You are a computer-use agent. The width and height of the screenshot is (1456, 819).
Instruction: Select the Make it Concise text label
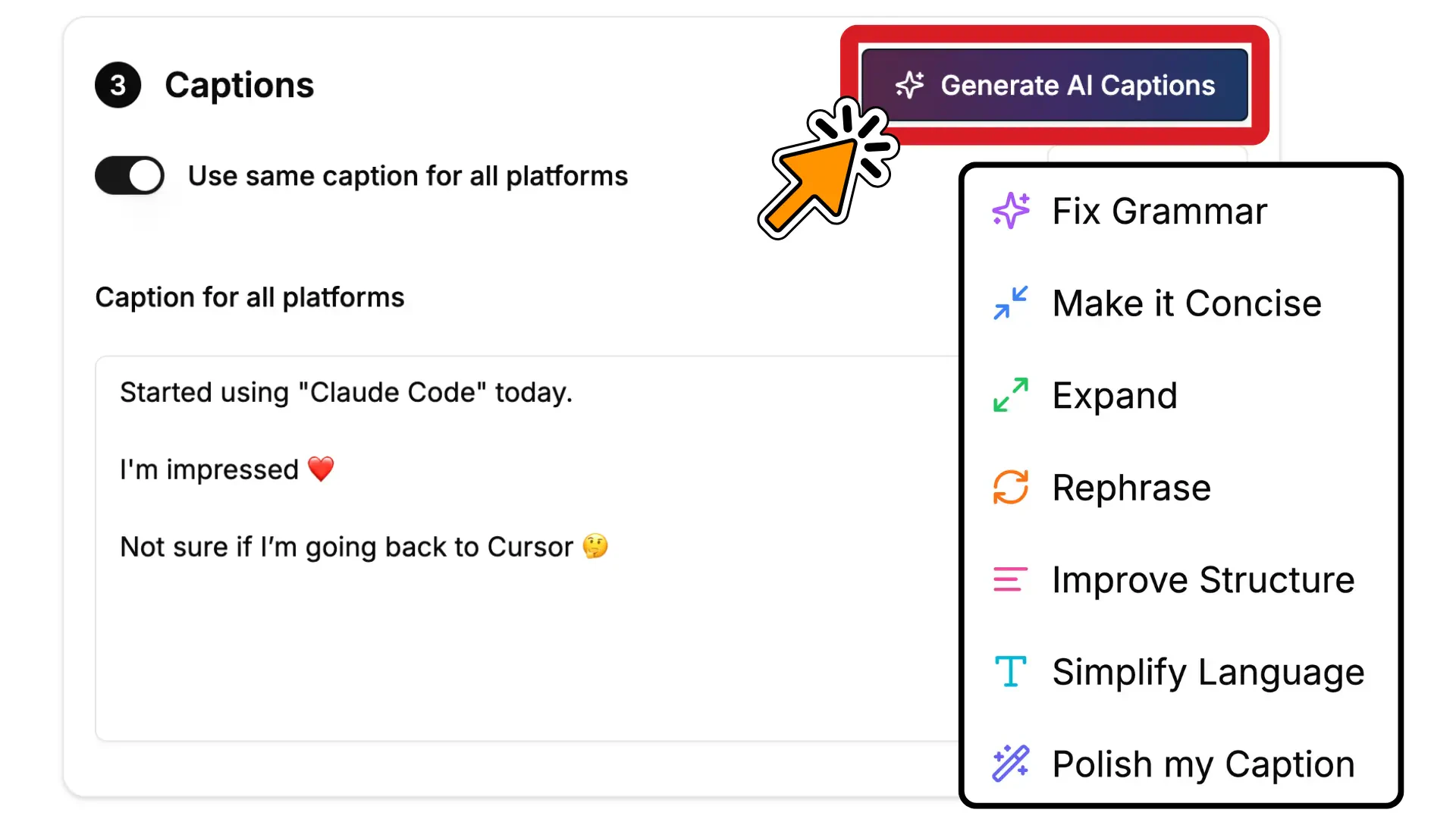[x=1187, y=303]
